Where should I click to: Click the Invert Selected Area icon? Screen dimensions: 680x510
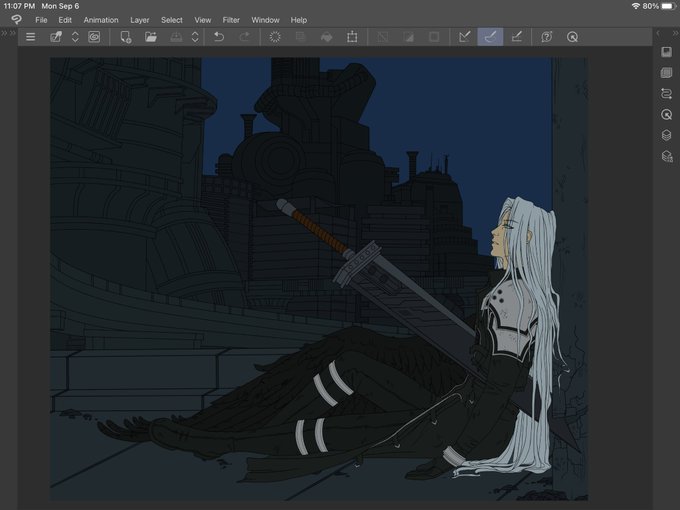tap(408, 37)
